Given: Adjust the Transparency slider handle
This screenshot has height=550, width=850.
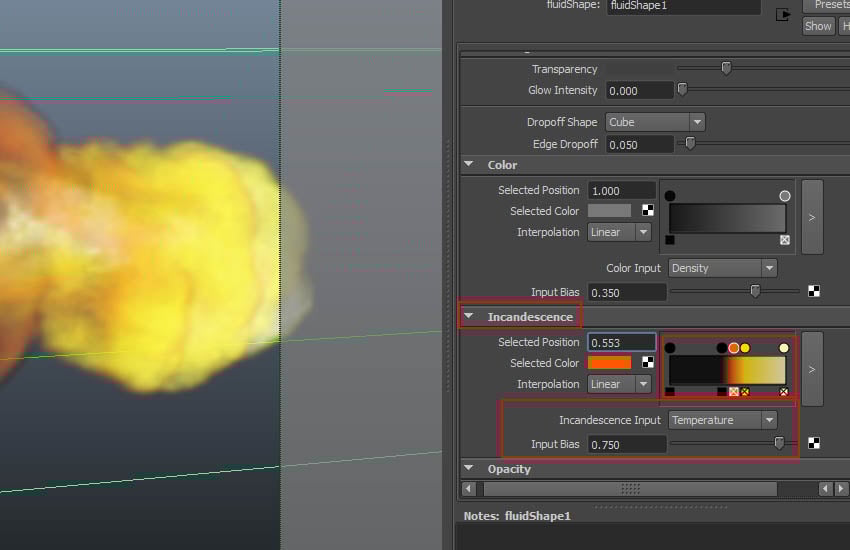Looking at the screenshot, I should tap(726, 68).
